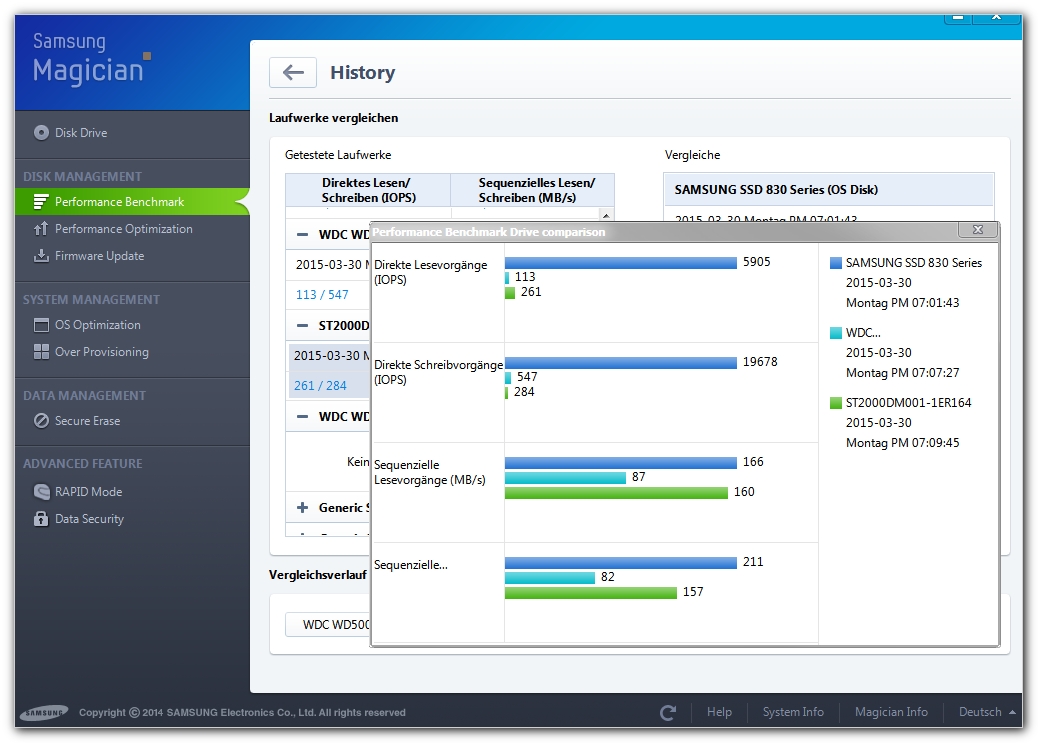Image resolution: width=1038 pixels, height=743 pixels.
Task: Open System Info in the footer
Action: tap(793, 712)
